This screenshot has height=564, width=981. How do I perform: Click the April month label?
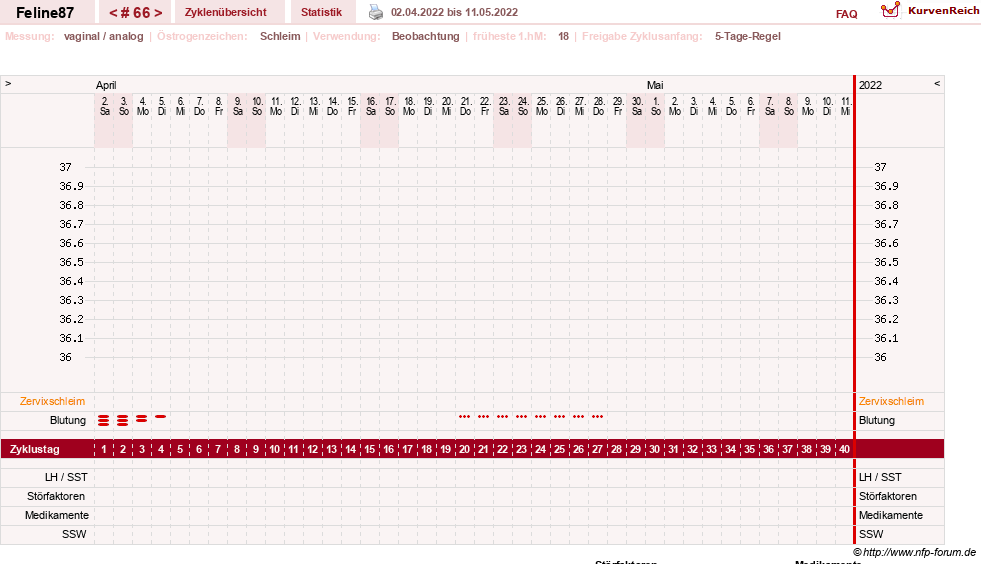pyautogui.click(x=106, y=85)
